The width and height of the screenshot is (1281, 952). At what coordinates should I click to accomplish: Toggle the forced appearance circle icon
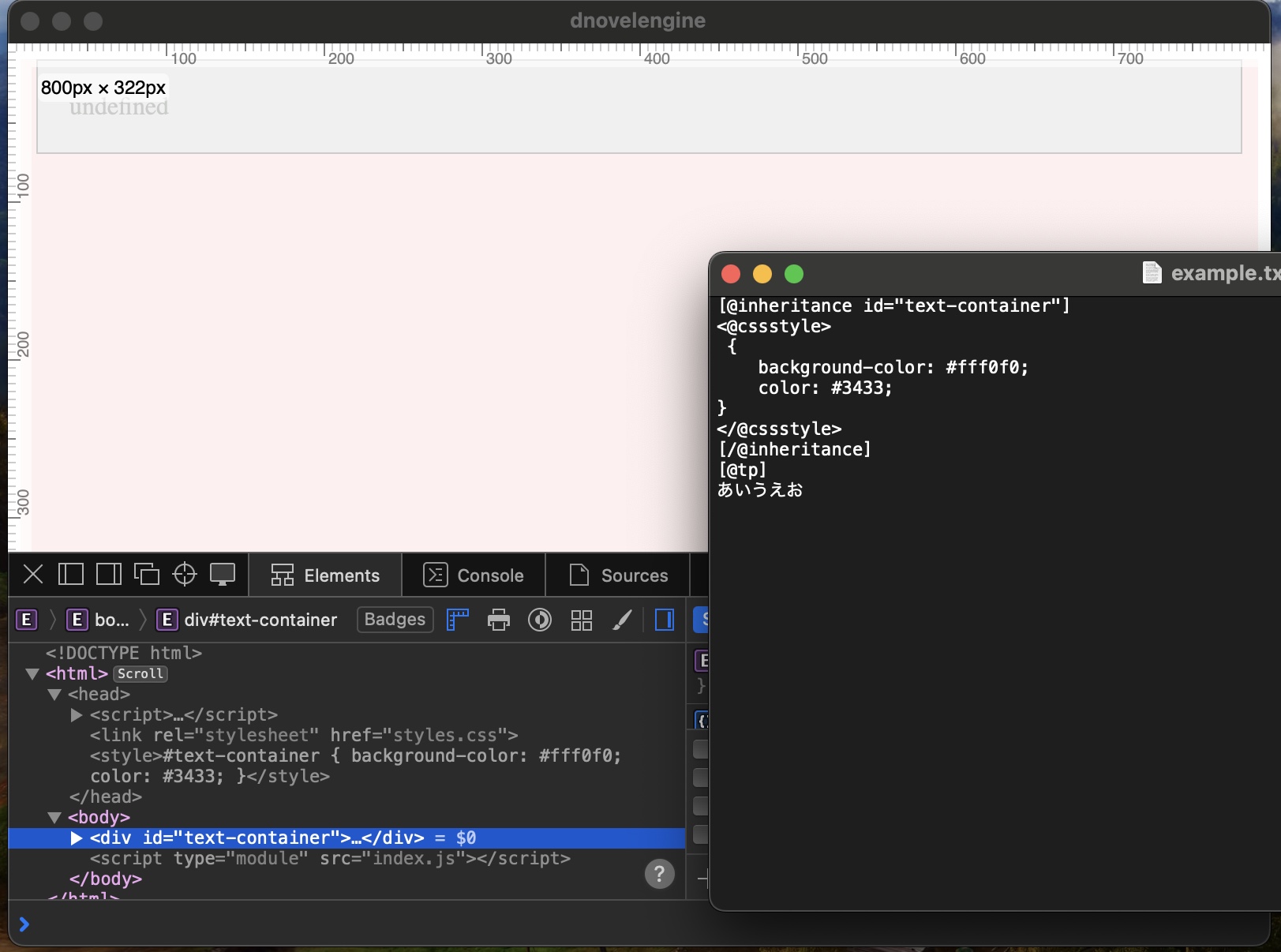[540, 620]
